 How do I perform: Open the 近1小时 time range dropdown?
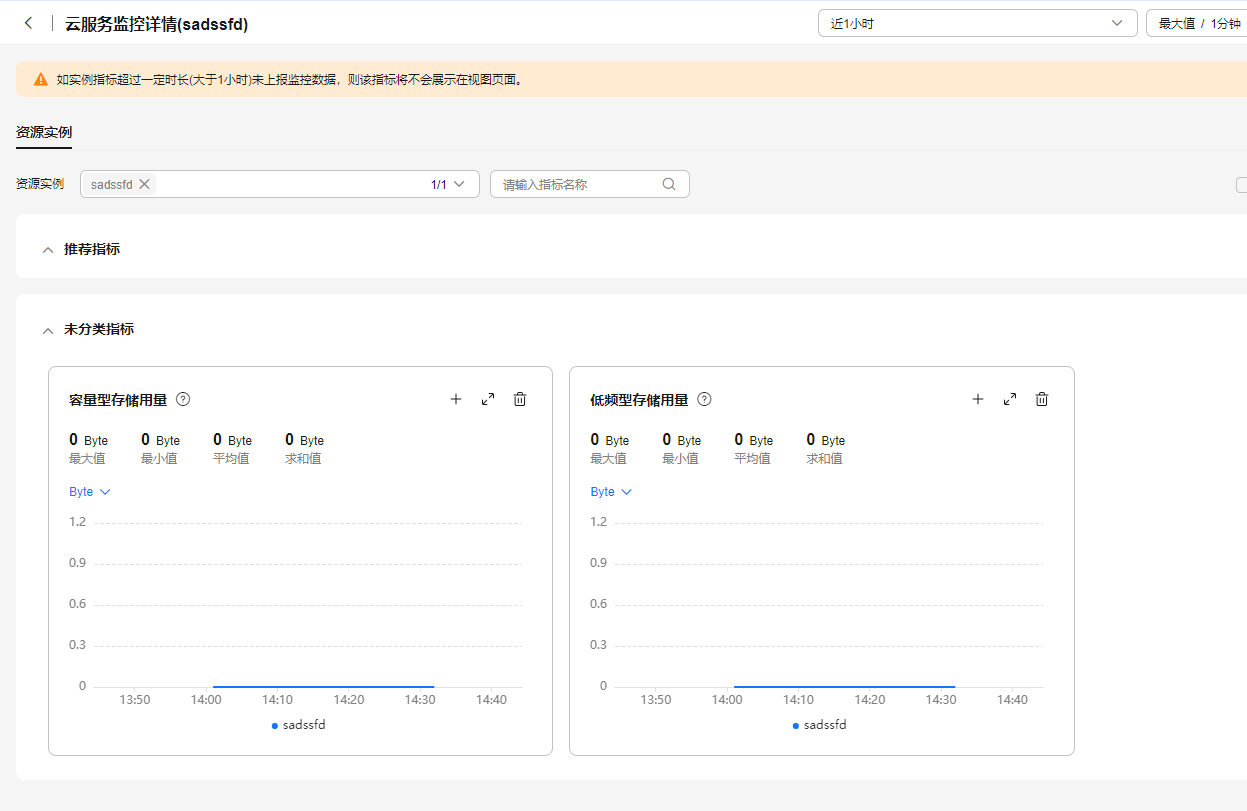coord(977,23)
